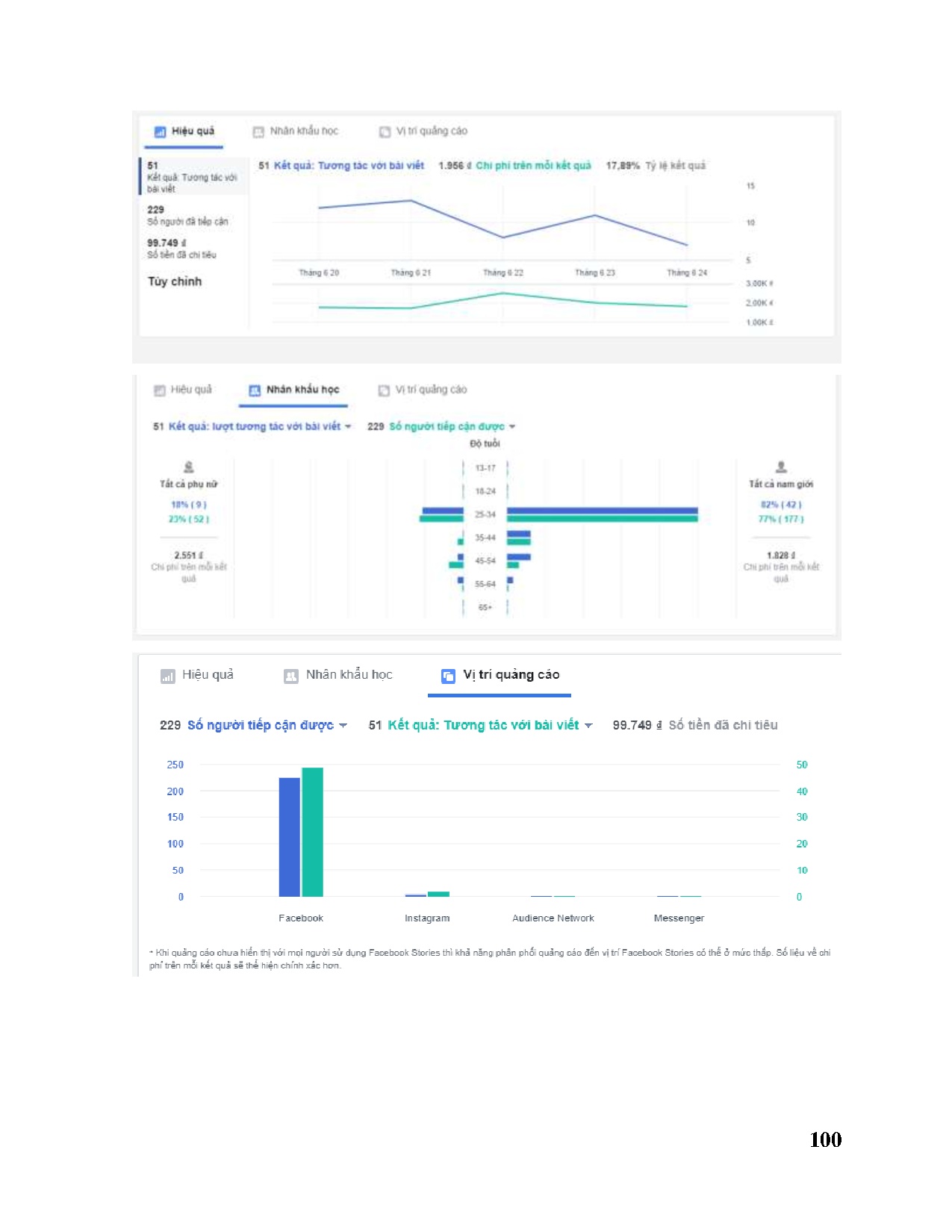Expand the green 'Số người tiếp cận được' dropdown

tap(512, 427)
